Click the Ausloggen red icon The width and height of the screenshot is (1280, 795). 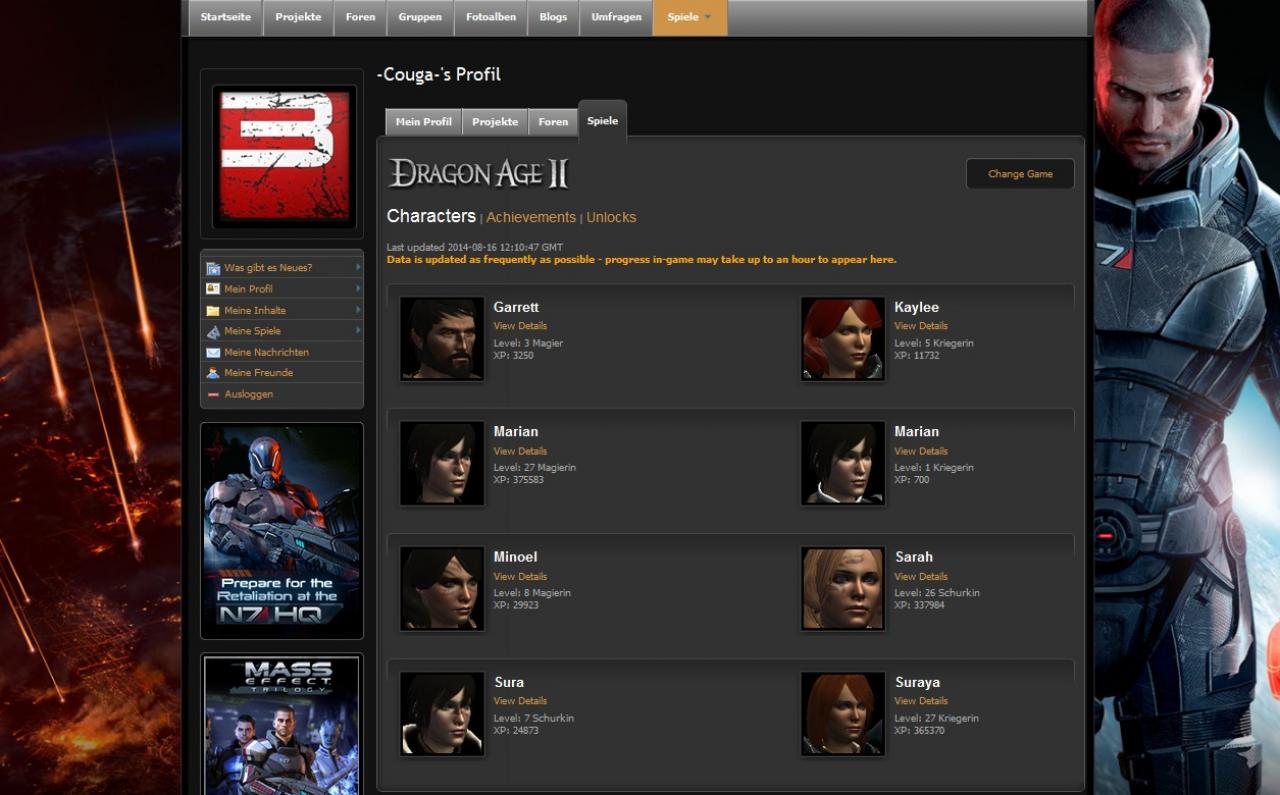[x=213, y=394]
